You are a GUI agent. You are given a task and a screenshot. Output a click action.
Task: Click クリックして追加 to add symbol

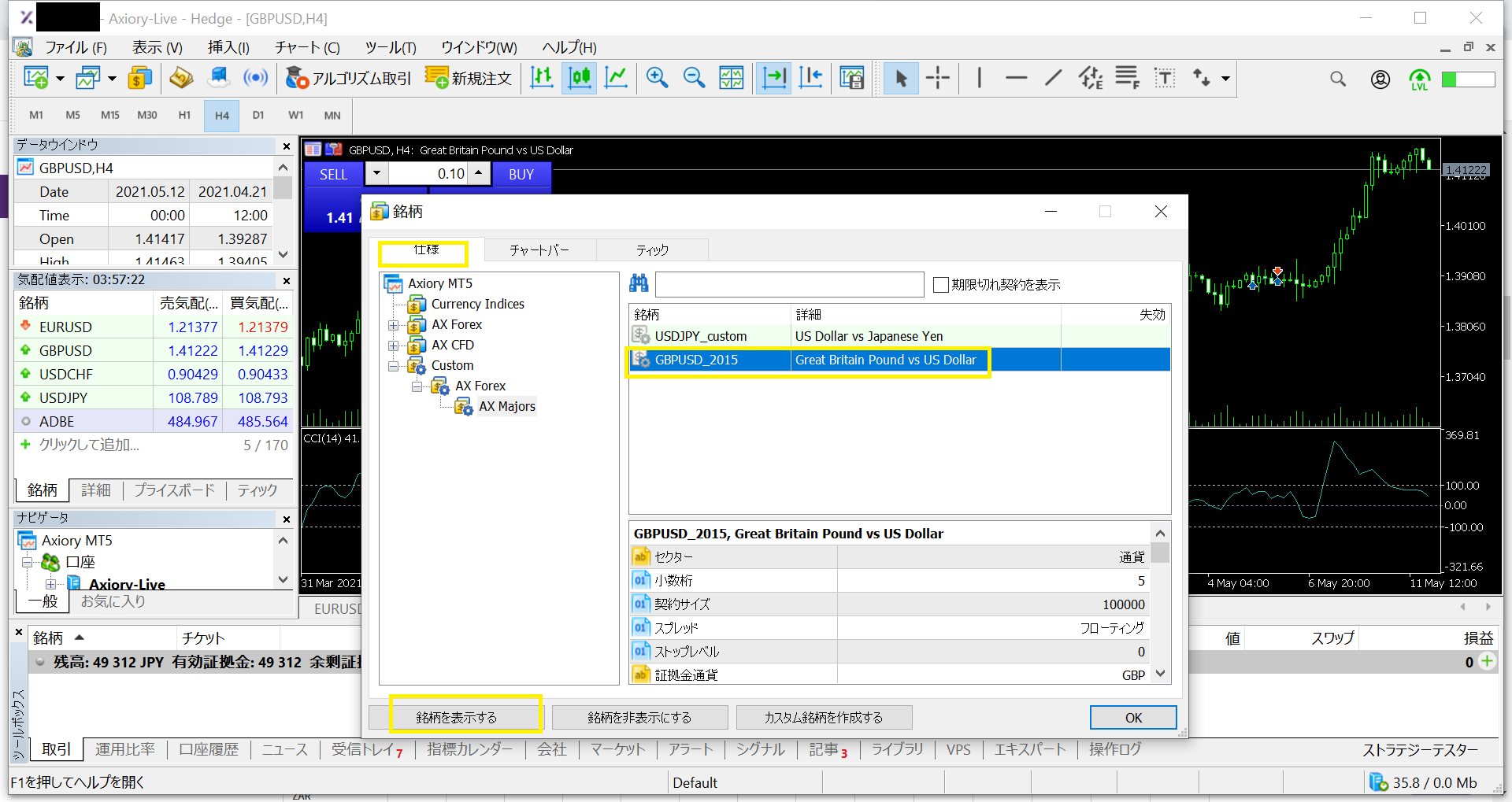89,445
